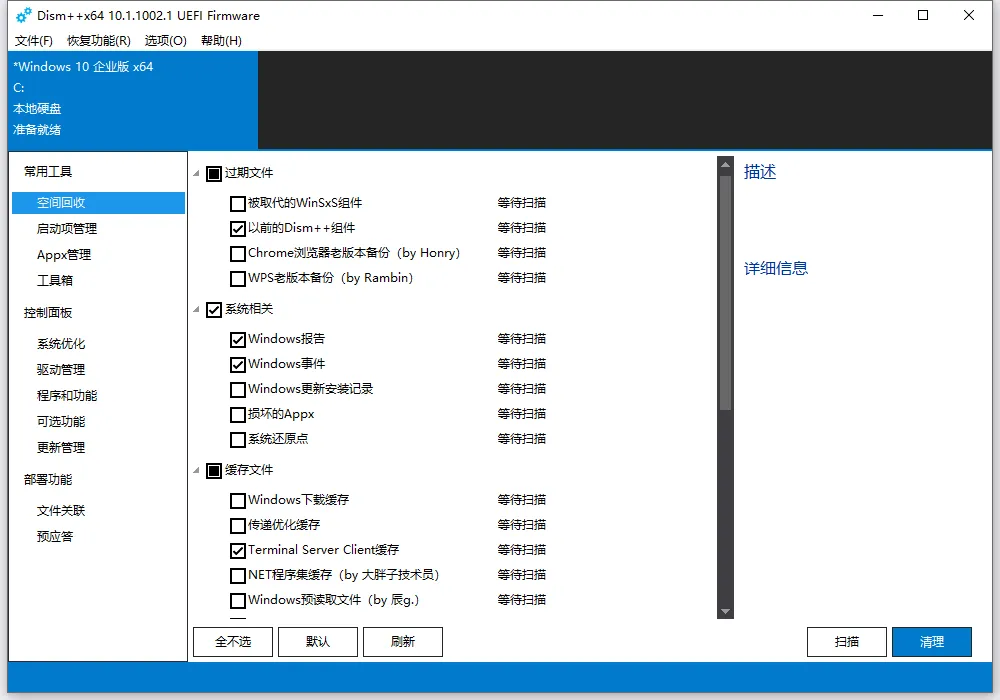Select the Windows 10 企业版 x64 system tile
This screenshot has width=1000, height=700.
click(133, 99)
